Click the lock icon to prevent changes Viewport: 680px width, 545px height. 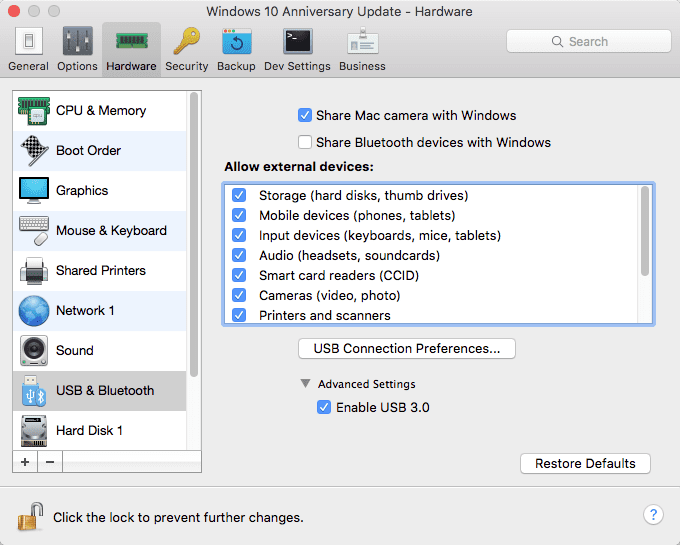click(x=30, y=516)
